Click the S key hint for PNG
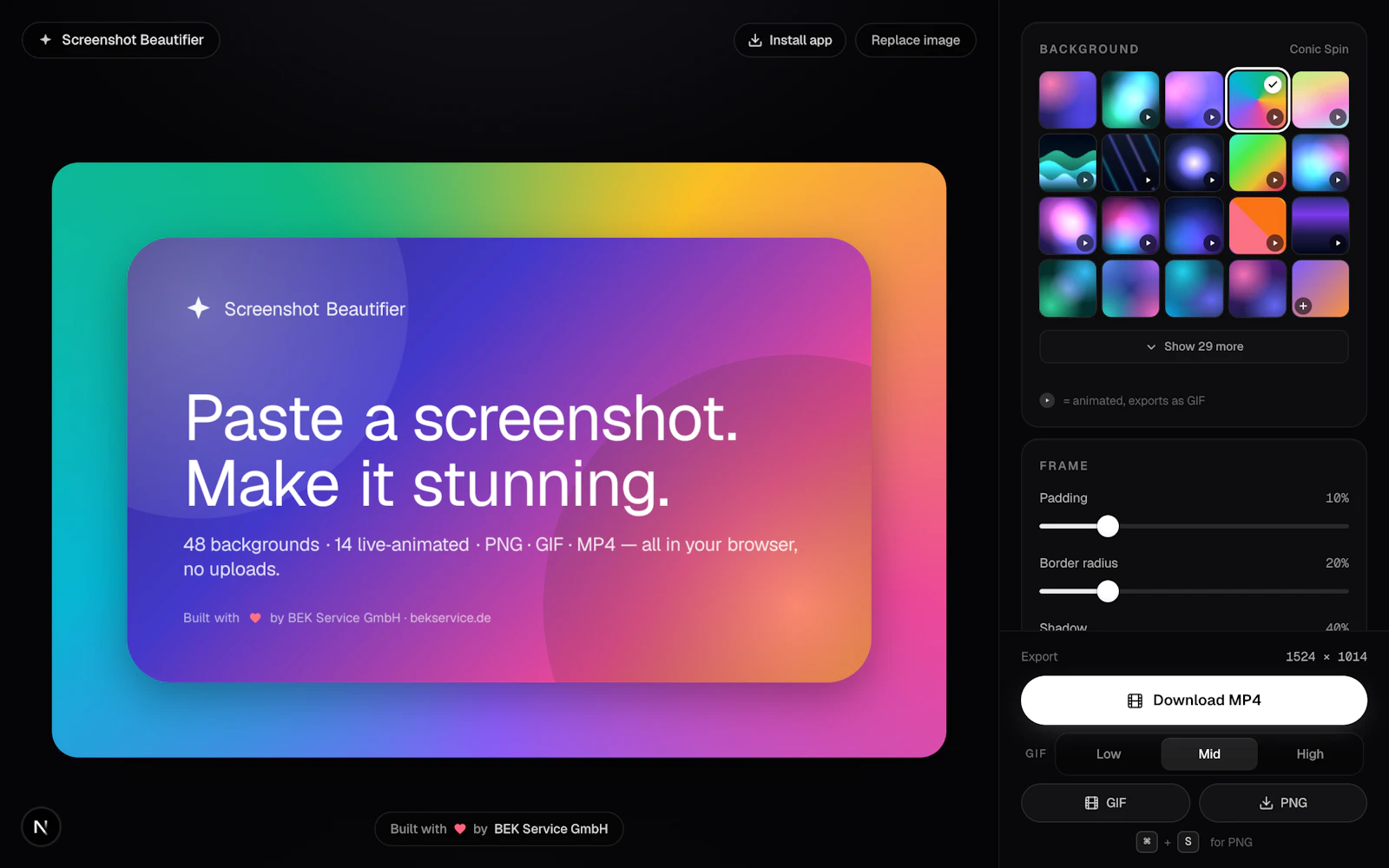Viewport: 1389px width, 868px height. tap(1188, 842)
